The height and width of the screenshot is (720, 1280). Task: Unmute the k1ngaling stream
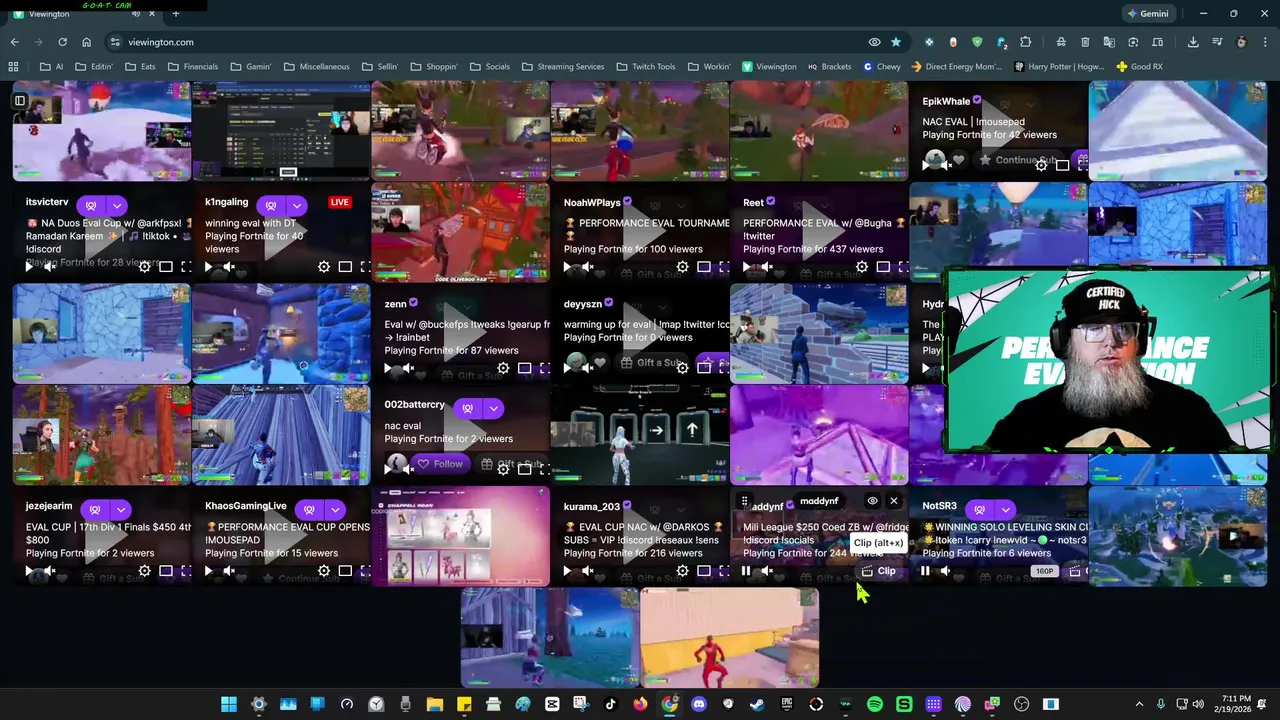229,267
